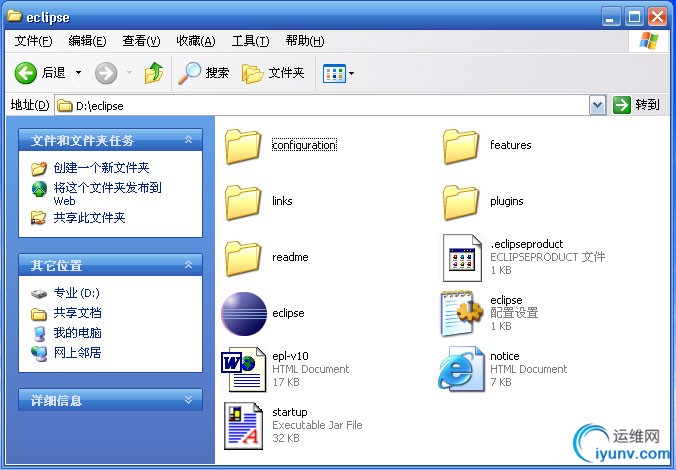Viewport: 676px width, 470px height.
Task: Select the "features" folder name
Action: [510, 145]
